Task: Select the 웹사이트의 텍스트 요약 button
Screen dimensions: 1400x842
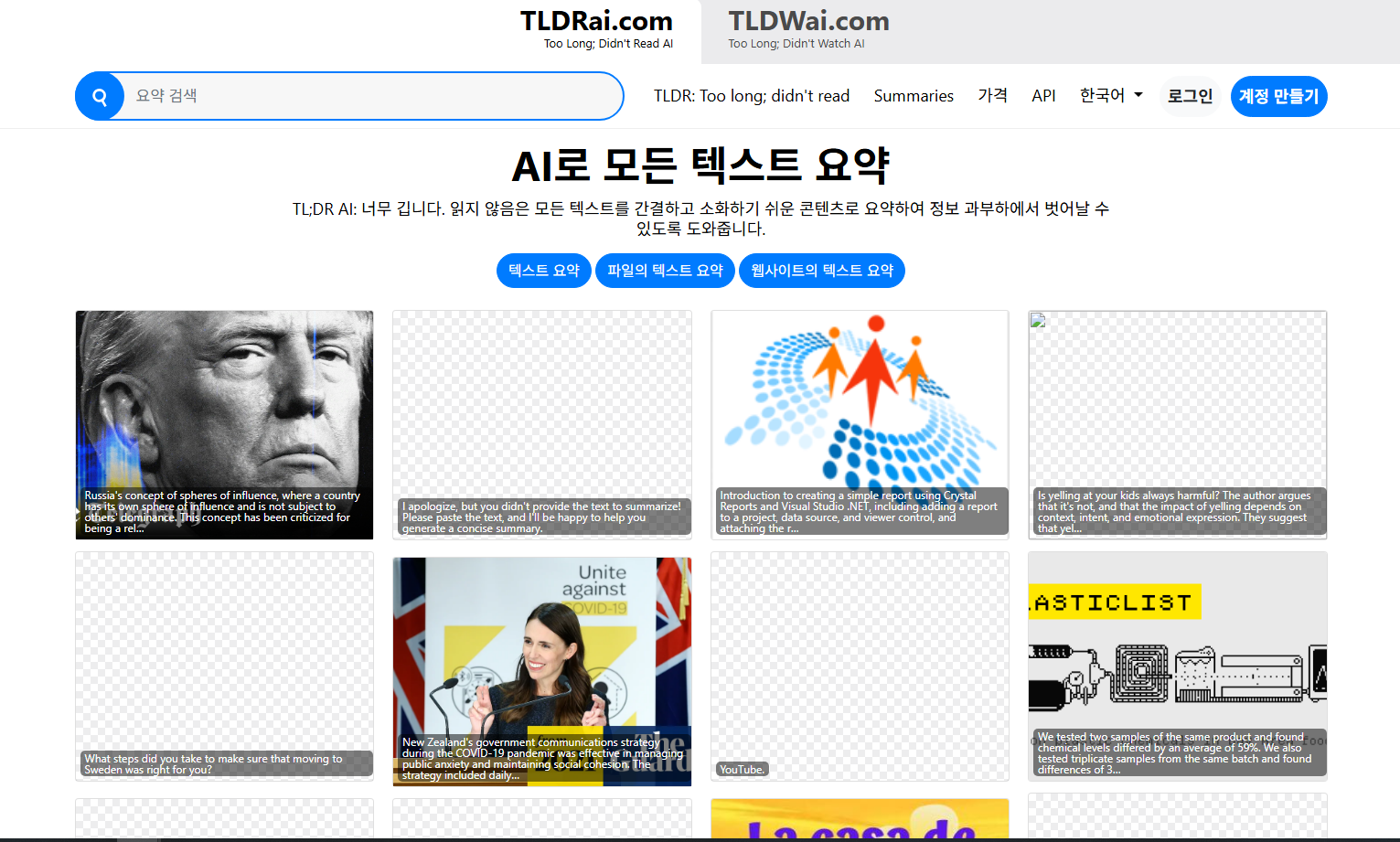Action: (x=822, y=271)
